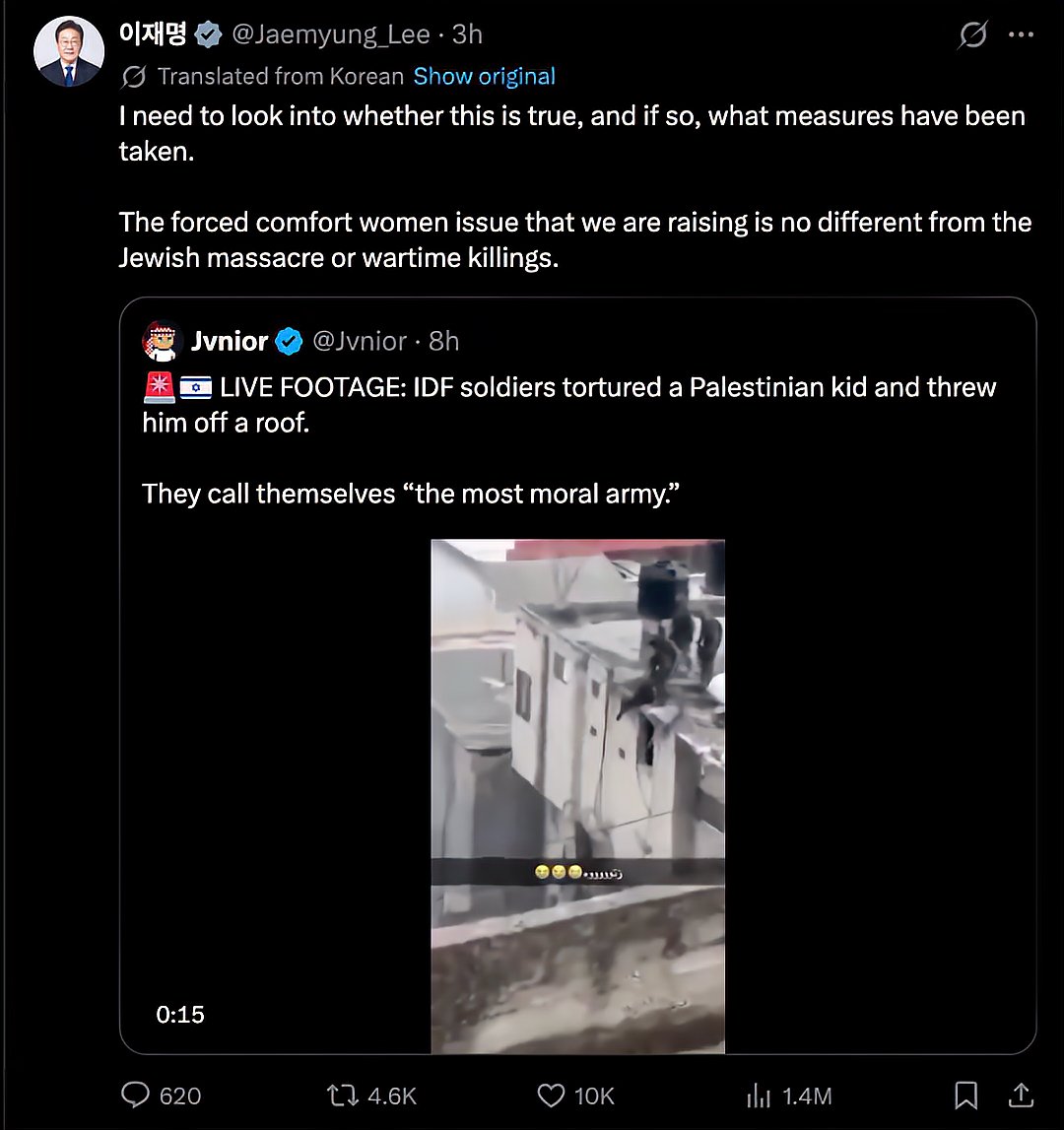The width and height of the screenshot is (1064, 1130).
Task: Click the reply comment icon
Action: [x=135, y=1095]
